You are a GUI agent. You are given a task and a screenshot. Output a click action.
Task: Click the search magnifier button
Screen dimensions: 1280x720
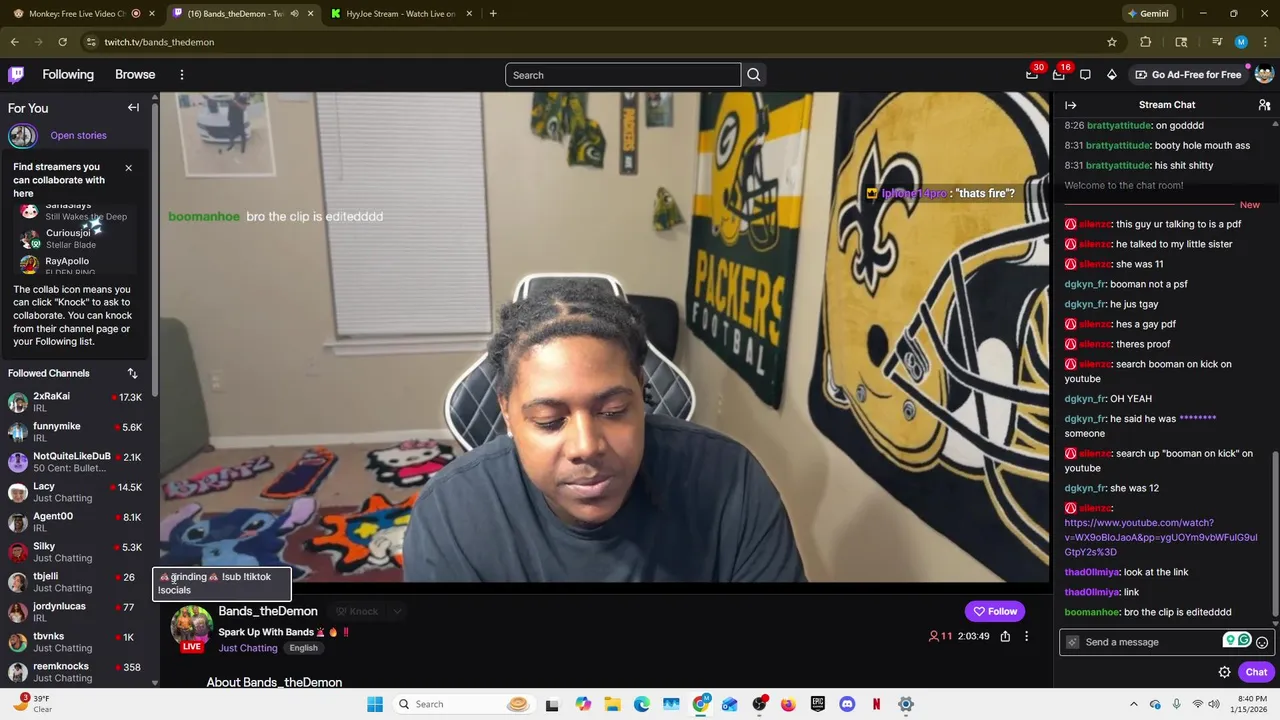[x=754, y=75]
